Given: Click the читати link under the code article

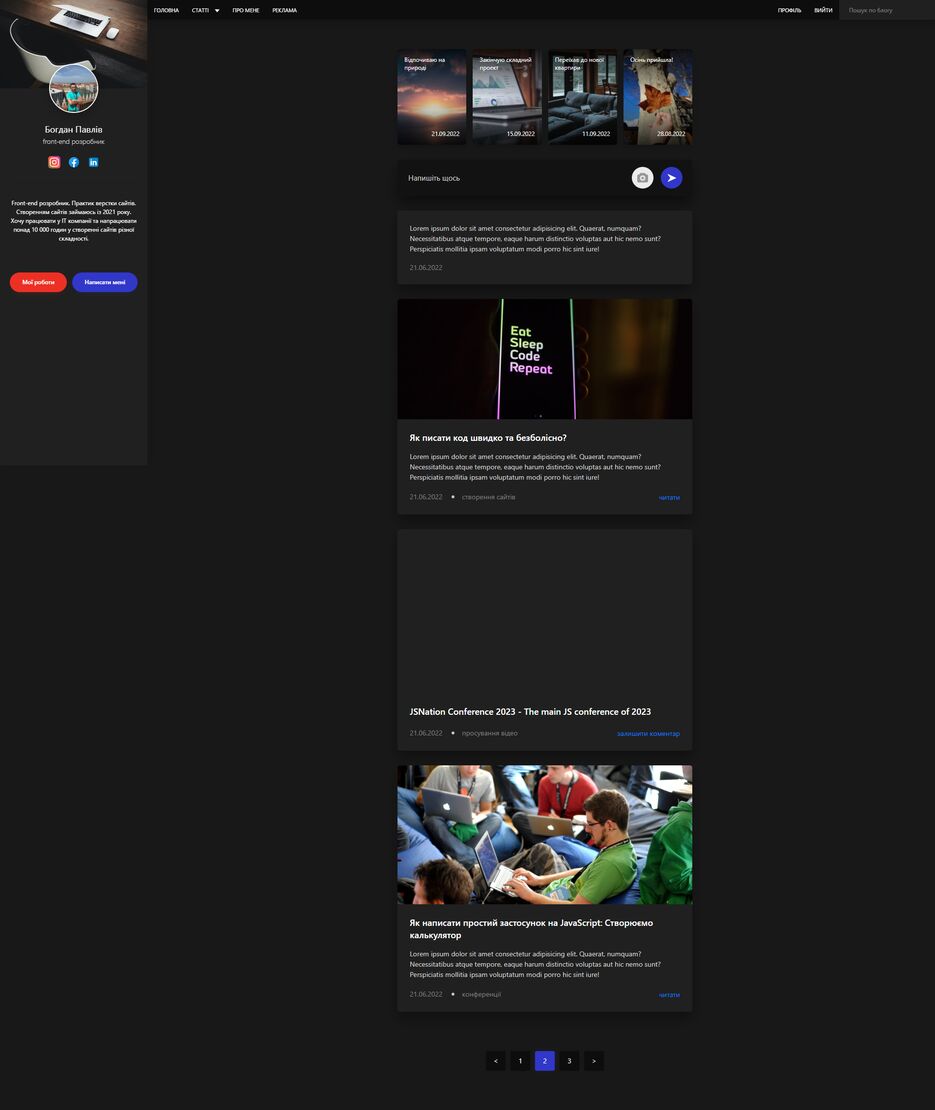Looking at the screenshot, I should [x=668, y=497].
